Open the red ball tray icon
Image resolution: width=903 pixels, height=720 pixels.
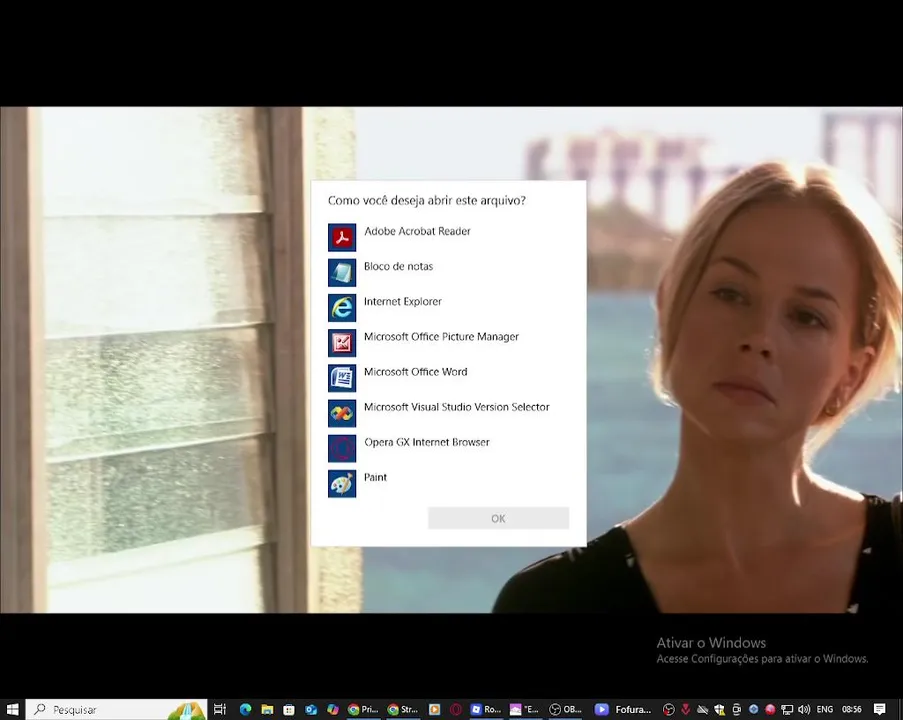click(x=770, y=709)
